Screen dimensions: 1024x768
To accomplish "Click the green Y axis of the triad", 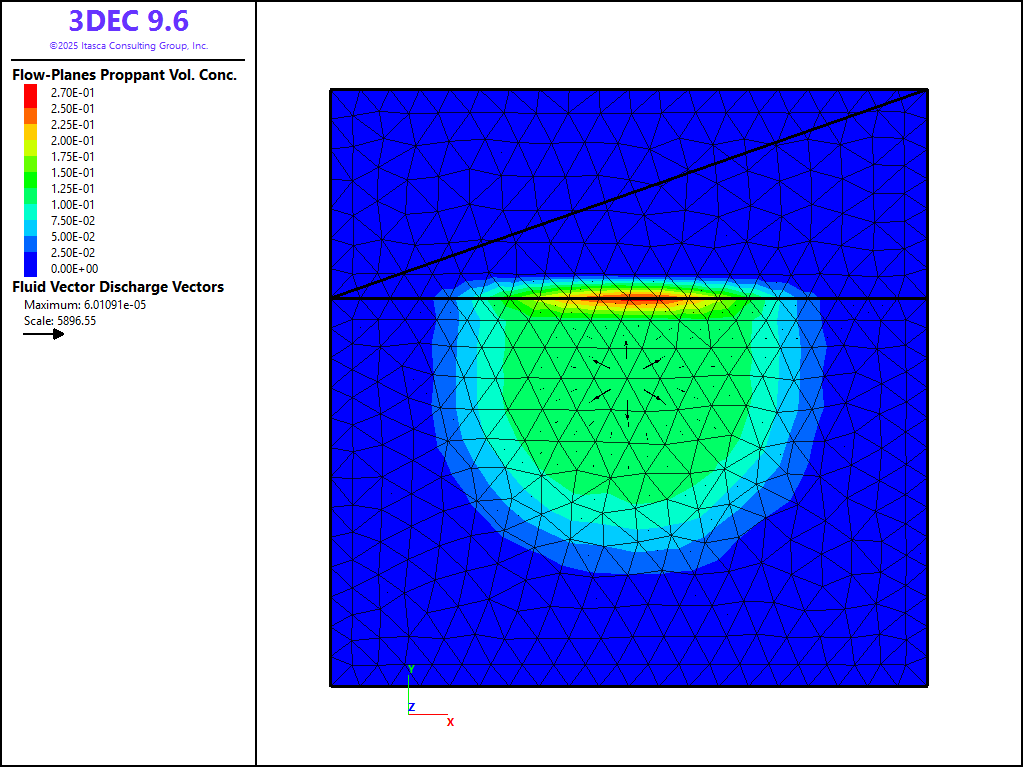I will tap(410, 686).
